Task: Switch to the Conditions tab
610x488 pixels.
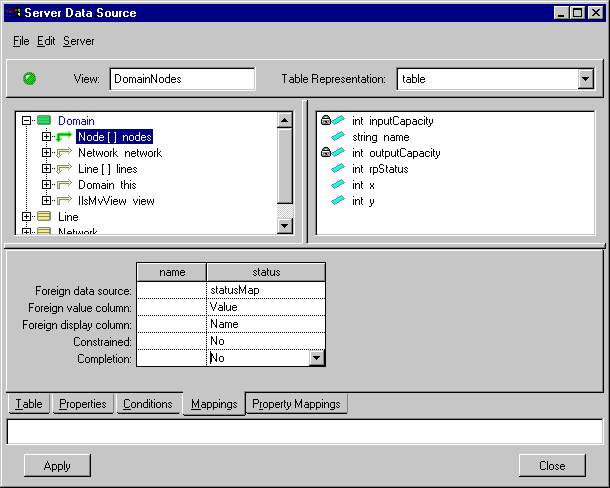Action: click(x=147, y=404)
